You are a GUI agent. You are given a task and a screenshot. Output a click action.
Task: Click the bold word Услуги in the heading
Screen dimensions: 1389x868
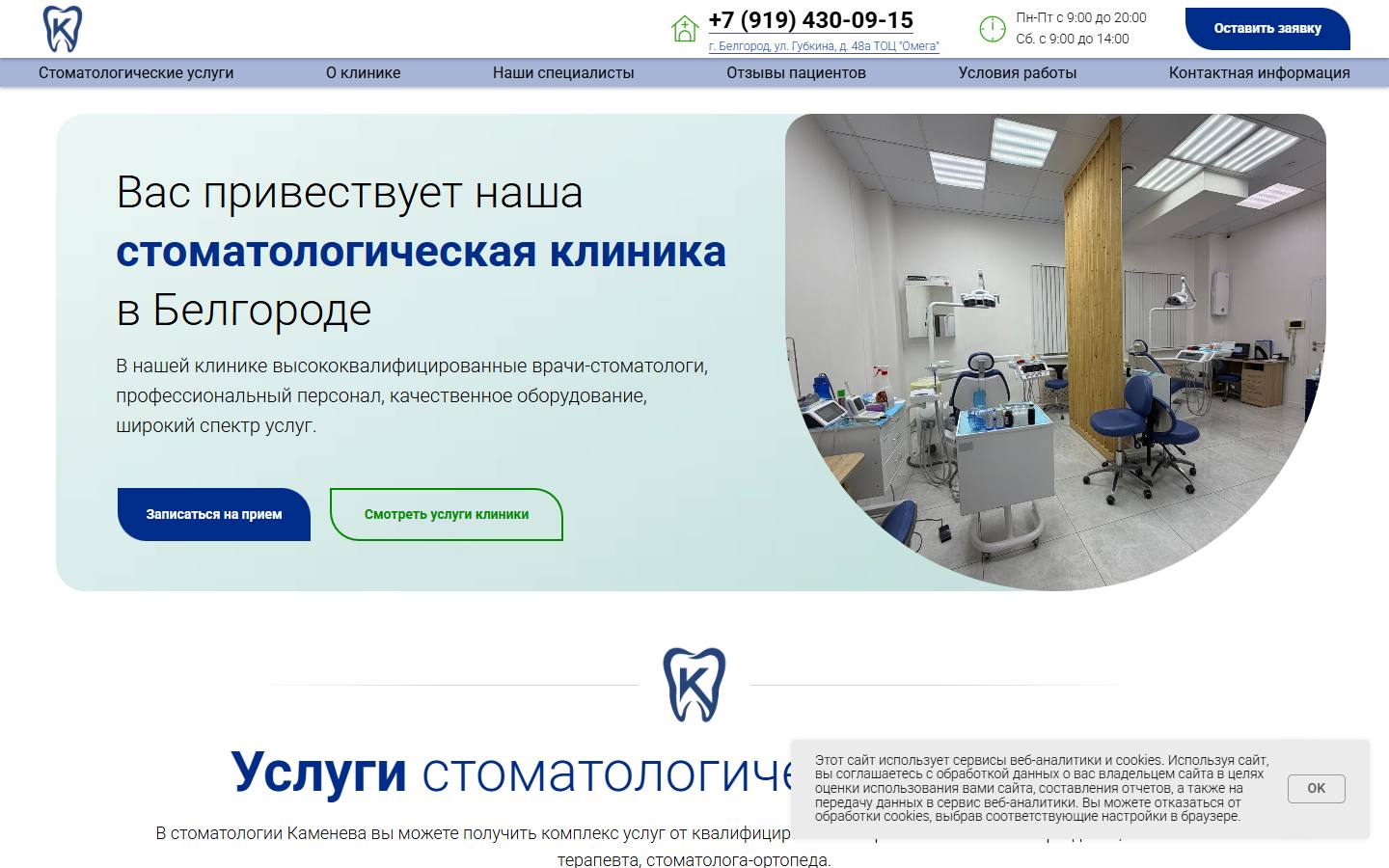click(x=319, y=772)
